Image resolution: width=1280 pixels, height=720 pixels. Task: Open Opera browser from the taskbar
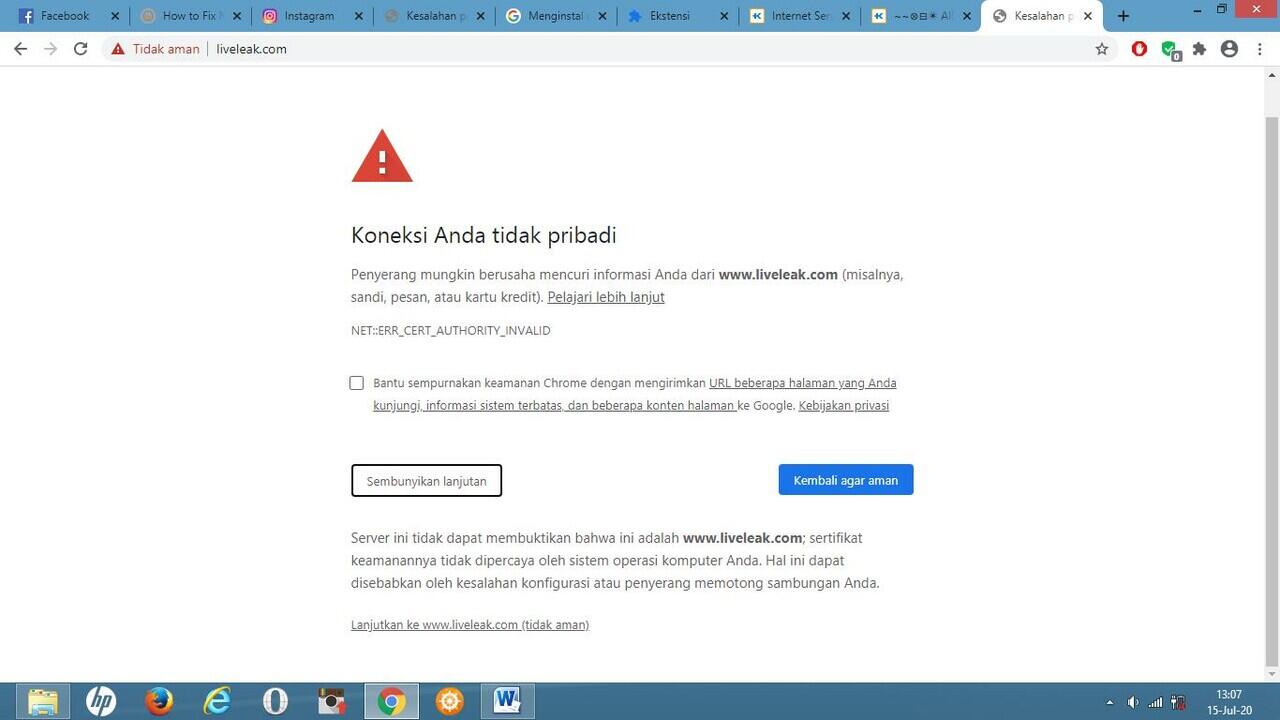274,700
